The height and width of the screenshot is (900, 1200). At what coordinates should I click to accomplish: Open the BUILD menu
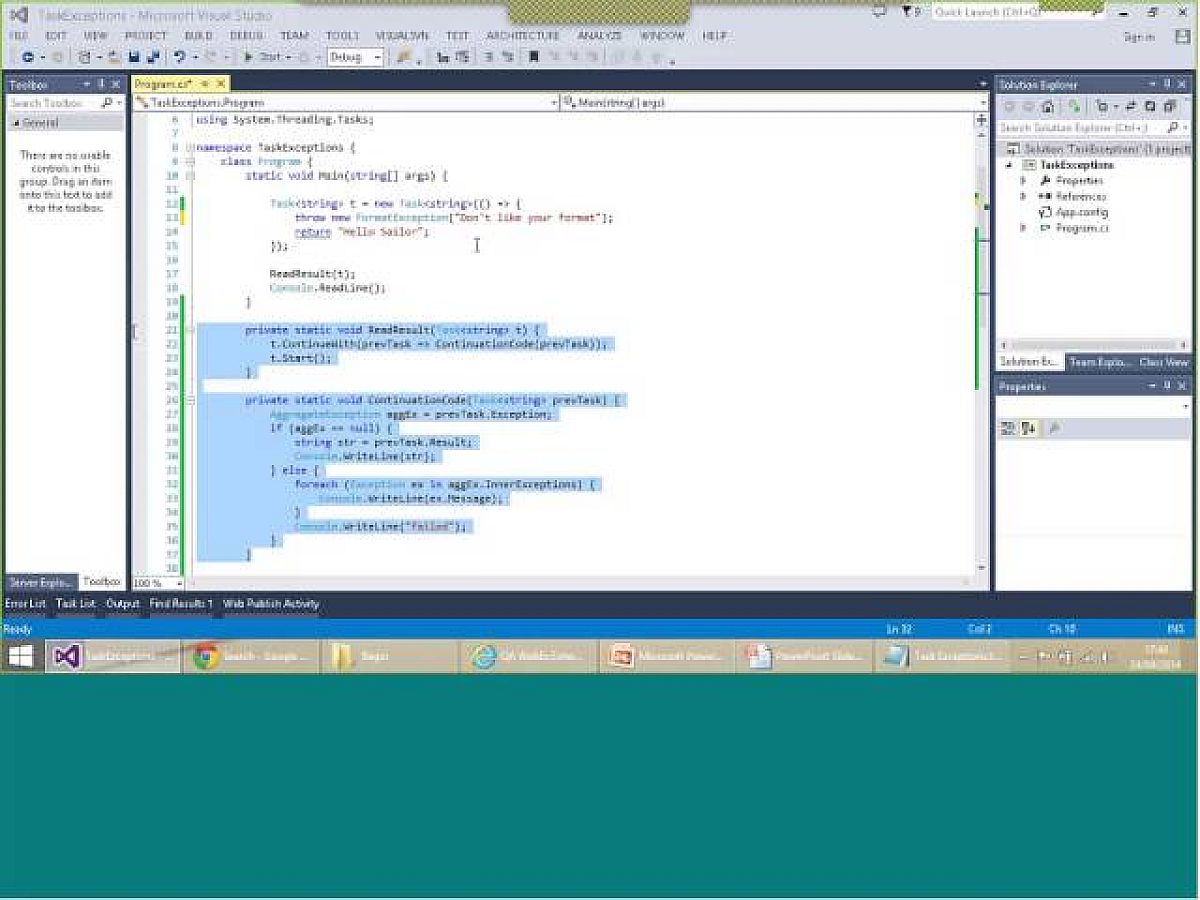point(198,36)
